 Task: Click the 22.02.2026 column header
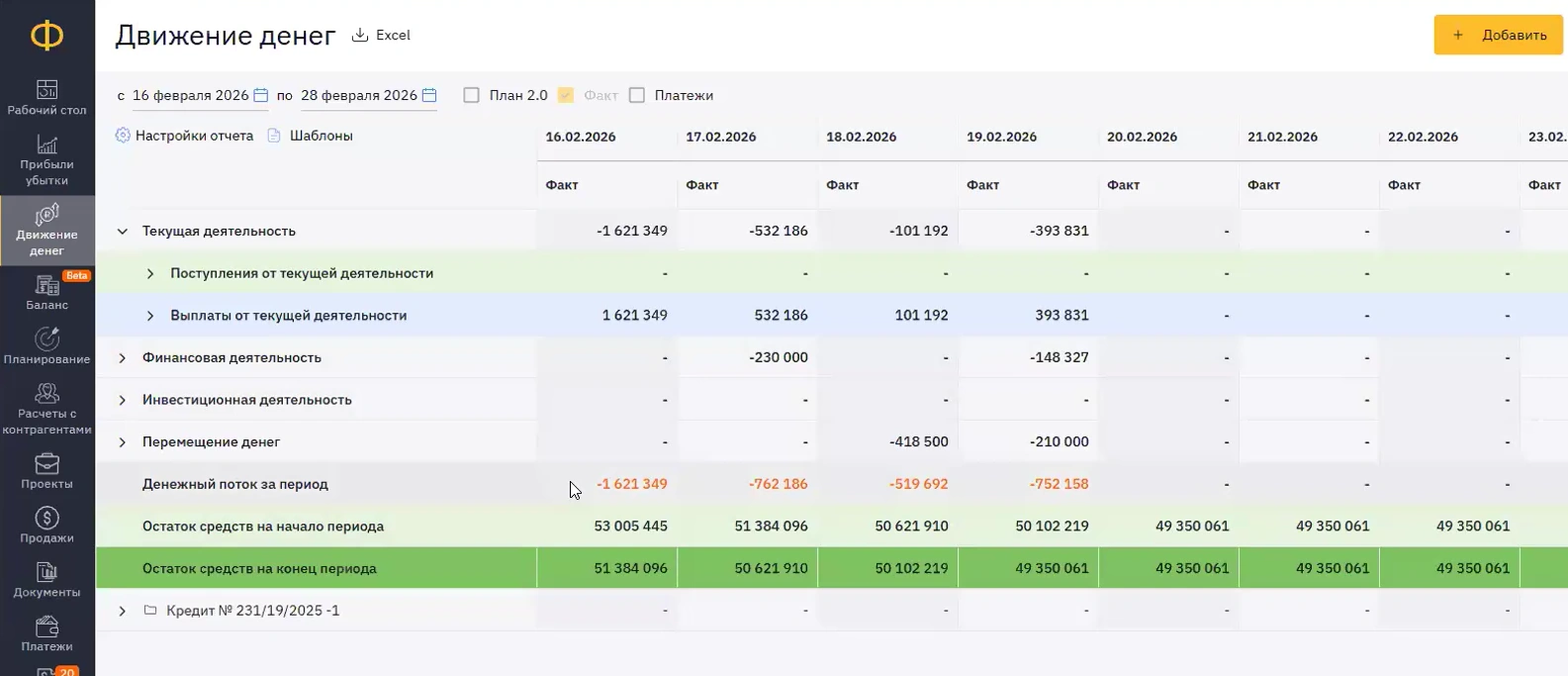pos(1424,137)
